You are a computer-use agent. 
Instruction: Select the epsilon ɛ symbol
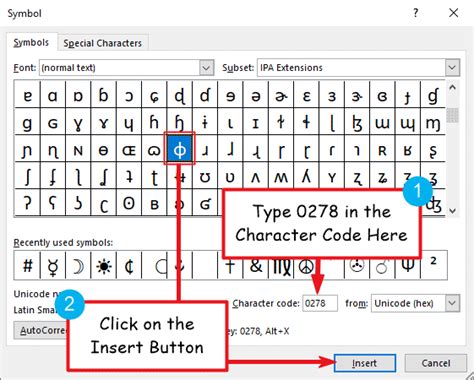pos(306,96)
